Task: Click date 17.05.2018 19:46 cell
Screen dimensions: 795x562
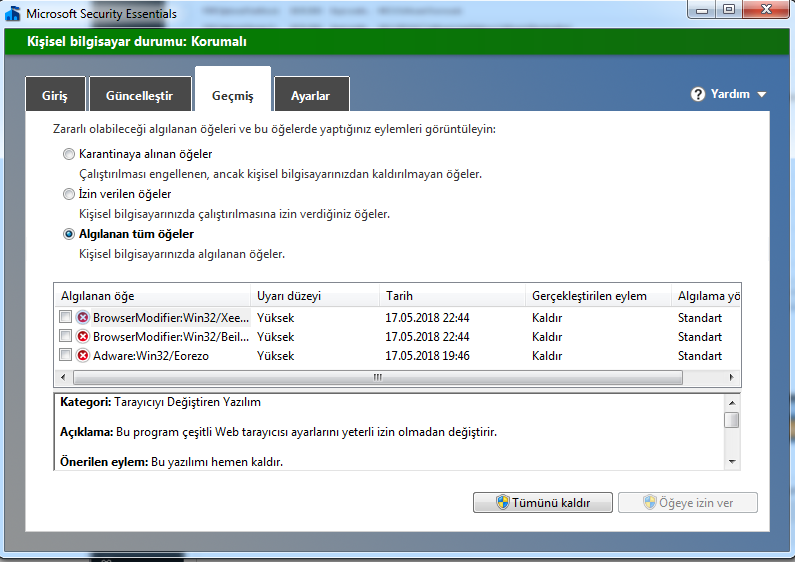Action: click(x=427, y=356)
